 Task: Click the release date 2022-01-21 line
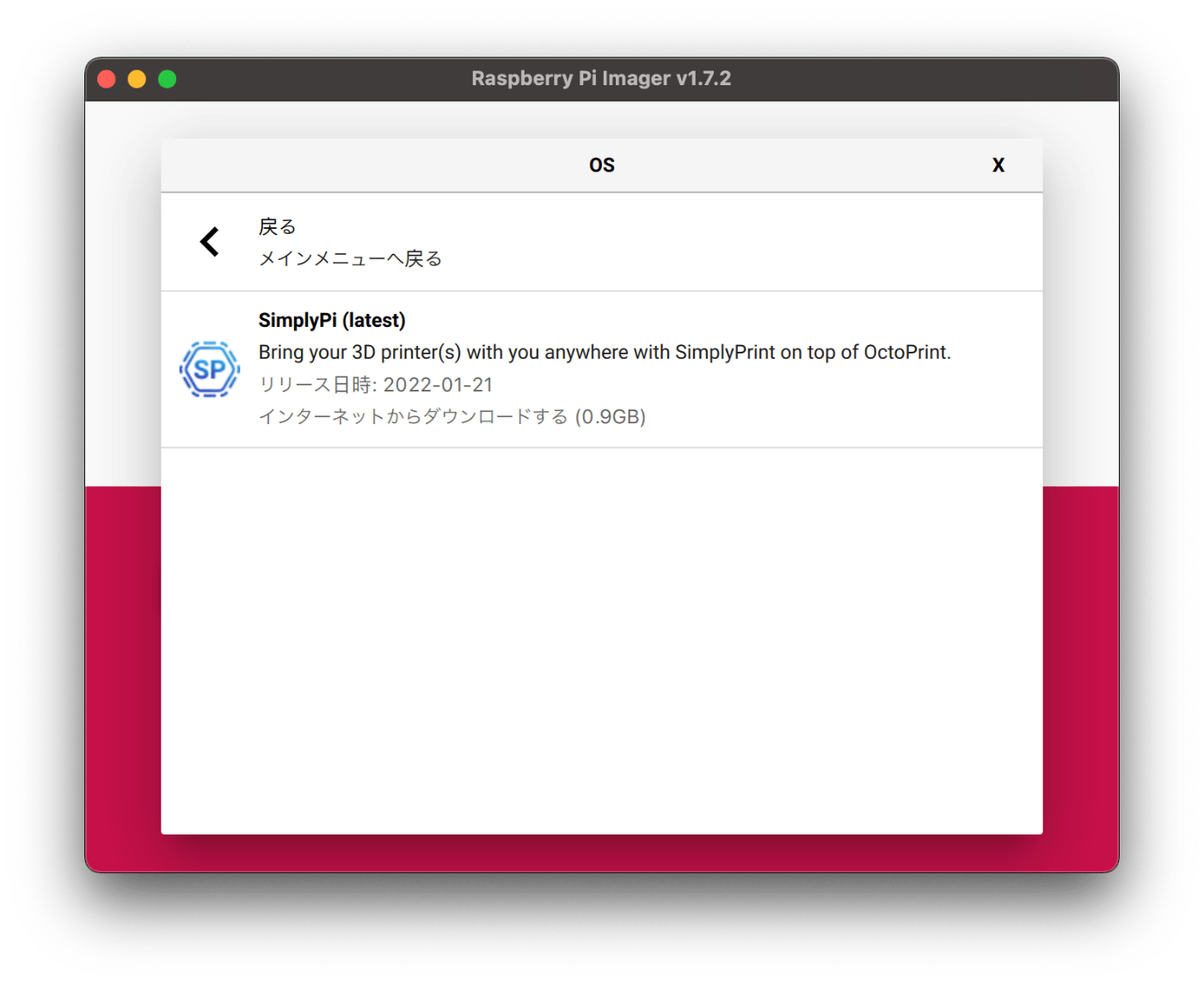[x=376, y=385]
